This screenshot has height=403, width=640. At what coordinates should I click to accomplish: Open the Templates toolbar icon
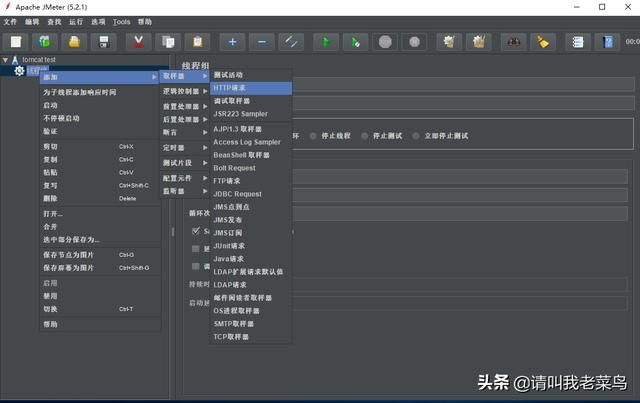(x=45, y=42)
